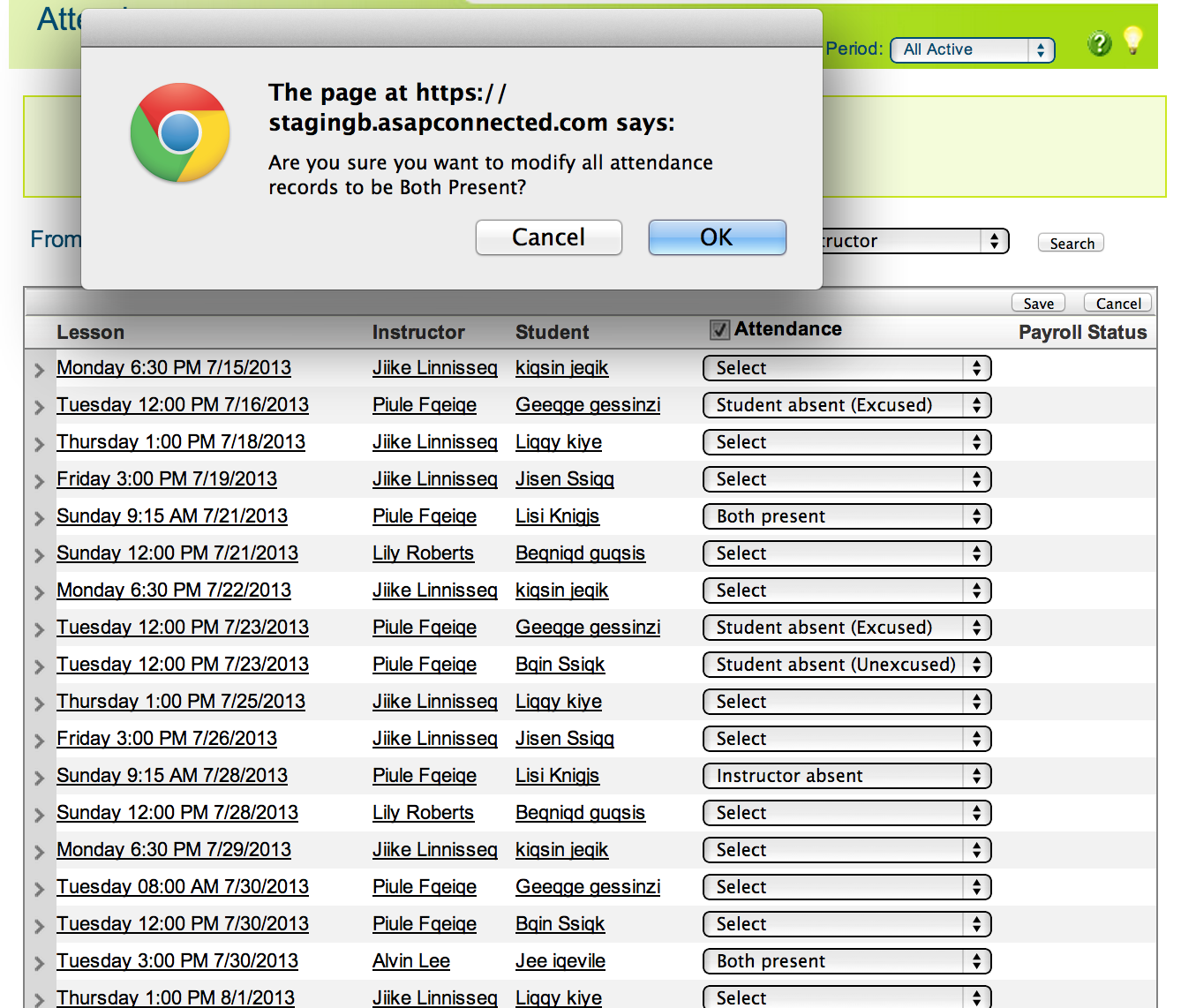Expand the Sunday 12:00 PM 7/21/2013 row
This screenshot has width=1181, height=1008.
pyautogui.click(x=39, y=555)
